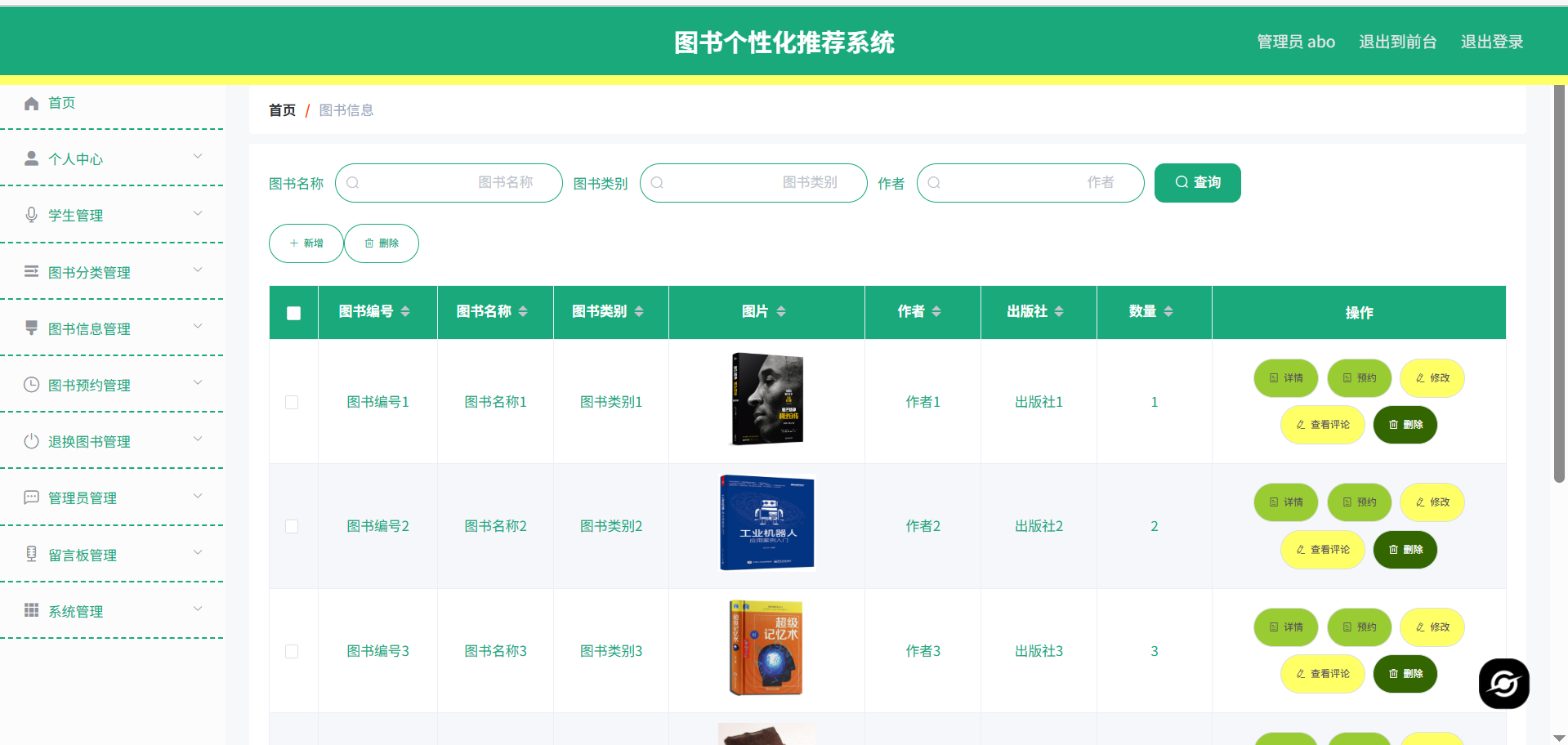Screen dimensions: 1568x745
Task: Click the 首页 home icon in sidebar
Action: point(31,103)
